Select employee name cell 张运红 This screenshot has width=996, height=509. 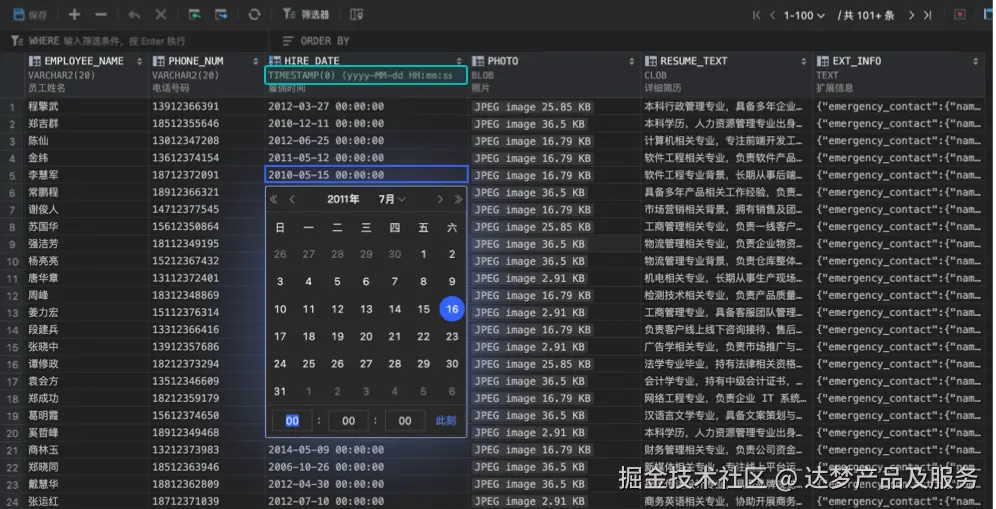tap(86, 501)
